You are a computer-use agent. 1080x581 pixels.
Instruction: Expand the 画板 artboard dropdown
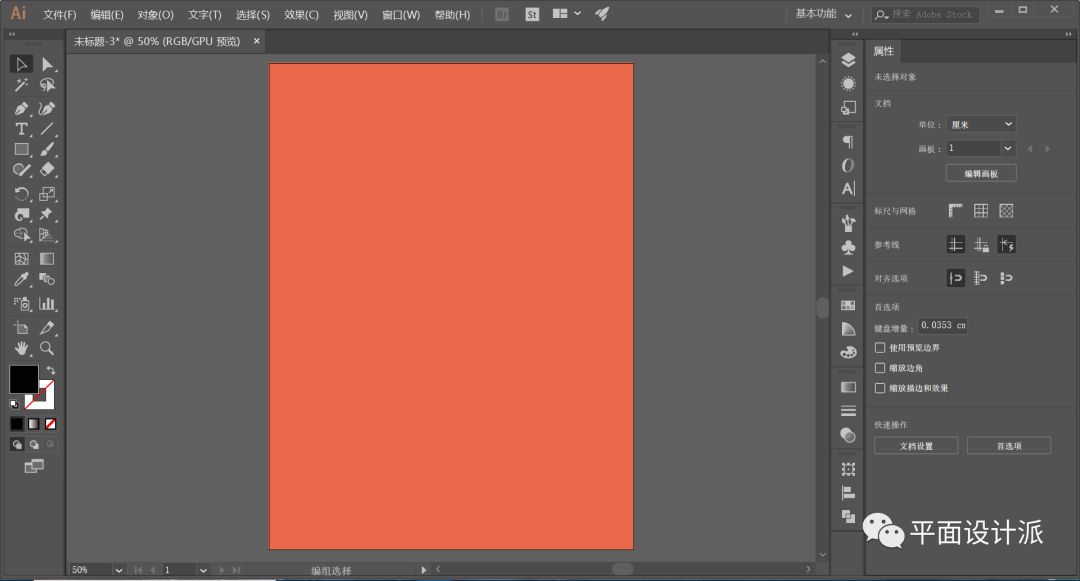coord(1008,148)
